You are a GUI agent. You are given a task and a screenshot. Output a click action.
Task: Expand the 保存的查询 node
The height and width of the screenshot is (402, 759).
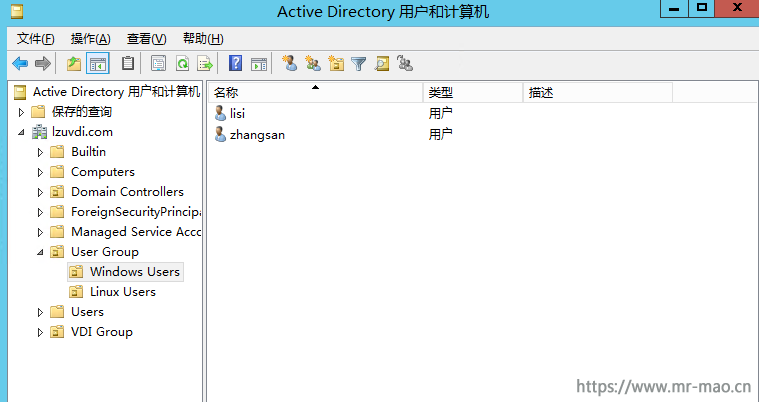[21, 112]
